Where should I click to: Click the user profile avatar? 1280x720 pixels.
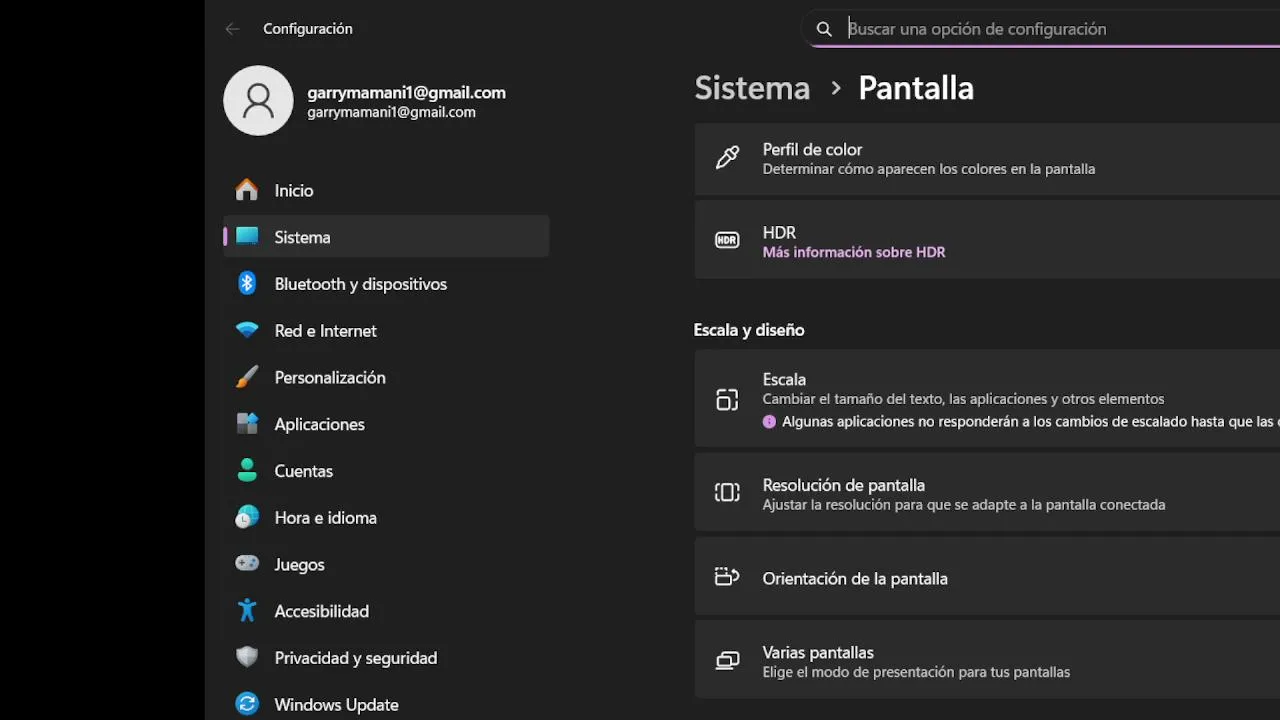coord(258,101)
